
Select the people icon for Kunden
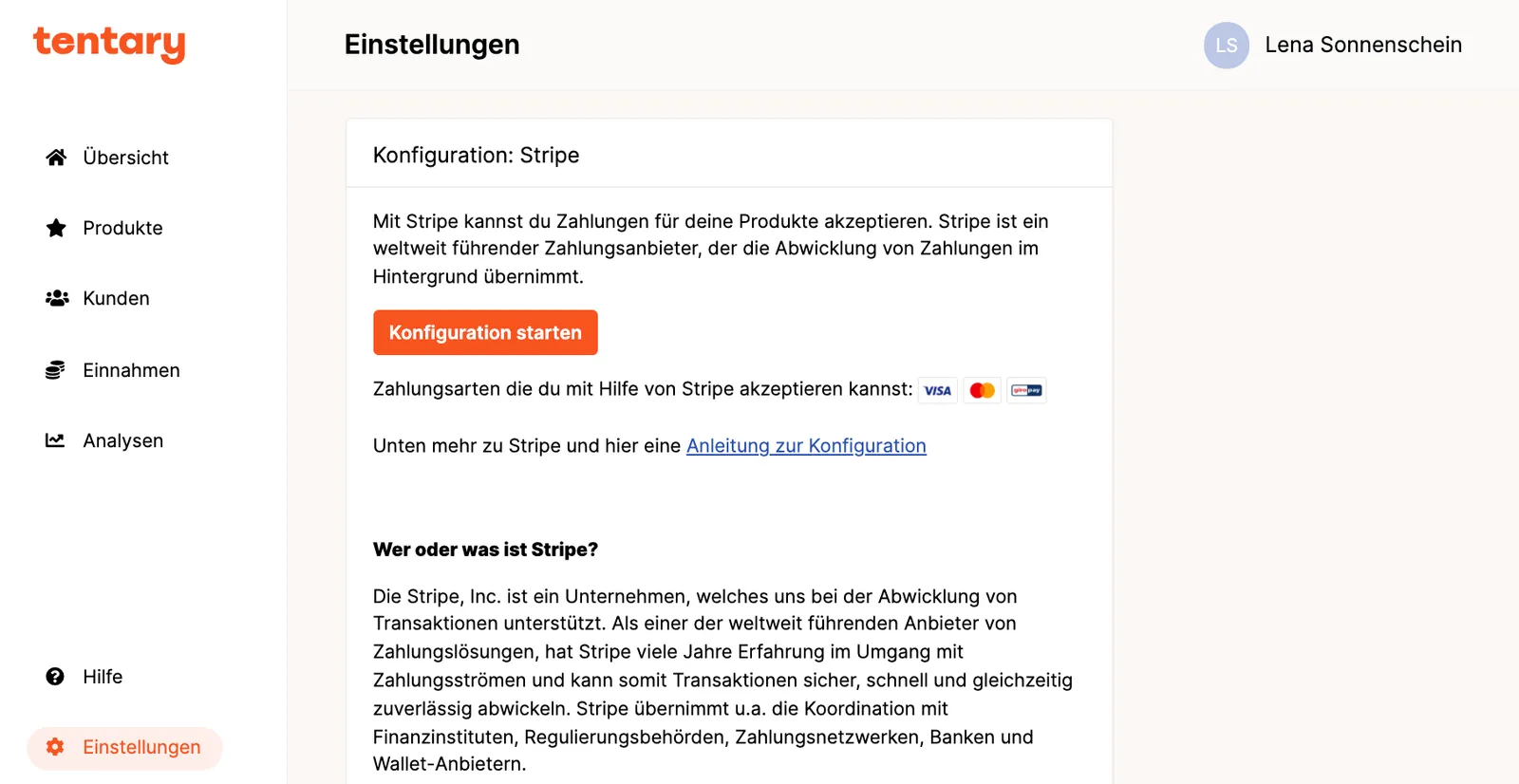click(x=57, y=298)
